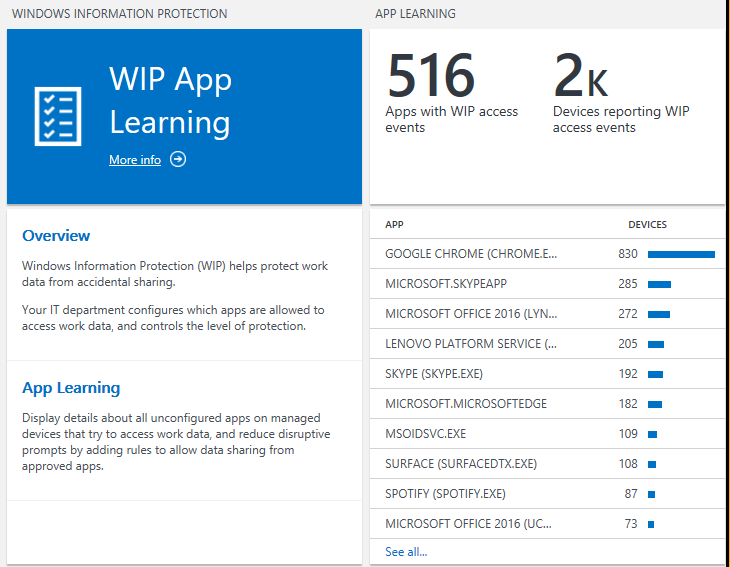The image size is (730, 567).
Task: Click the More info arrow circle icon
Action: (178, 159)
